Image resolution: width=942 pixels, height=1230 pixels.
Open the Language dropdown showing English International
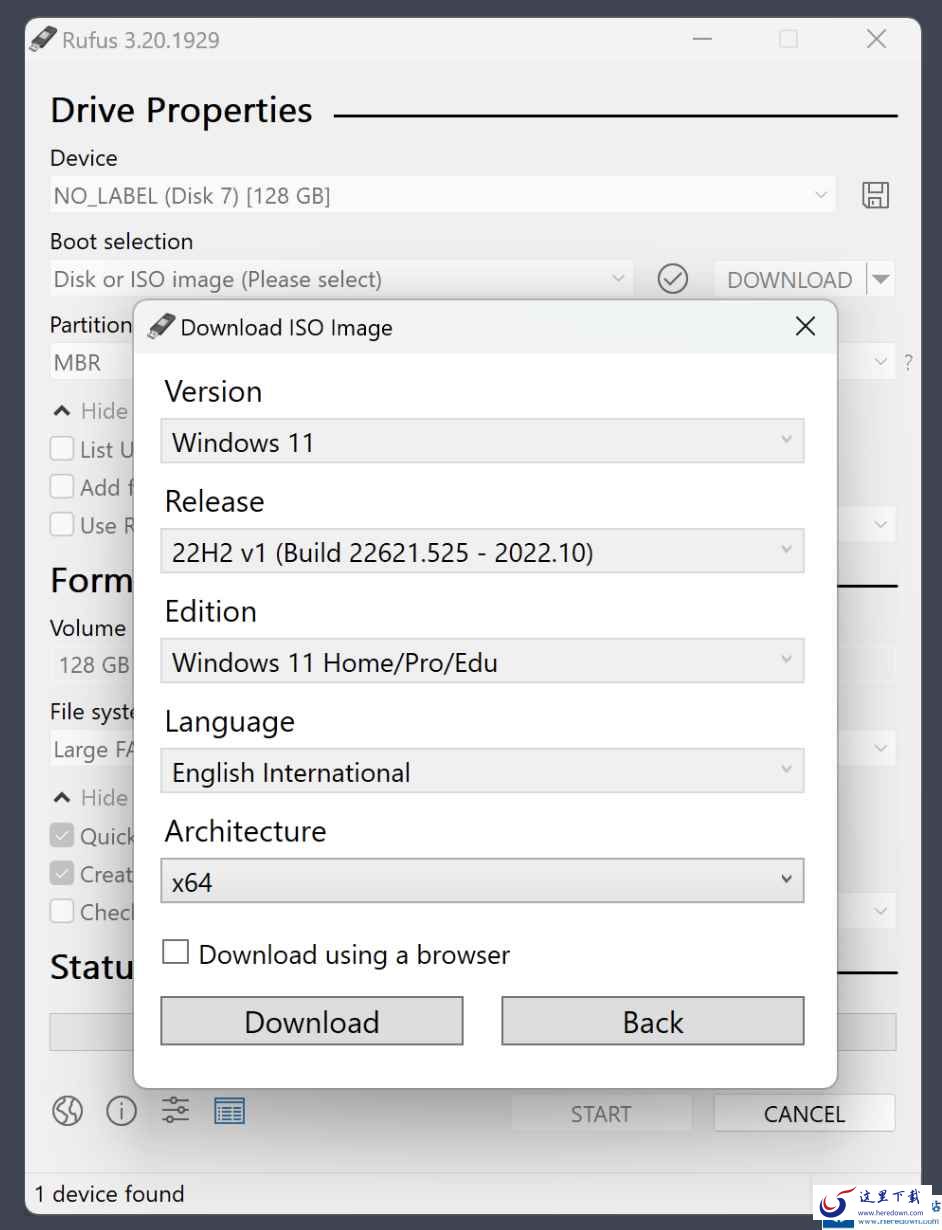pyautogui.click(x=482, y=771)
